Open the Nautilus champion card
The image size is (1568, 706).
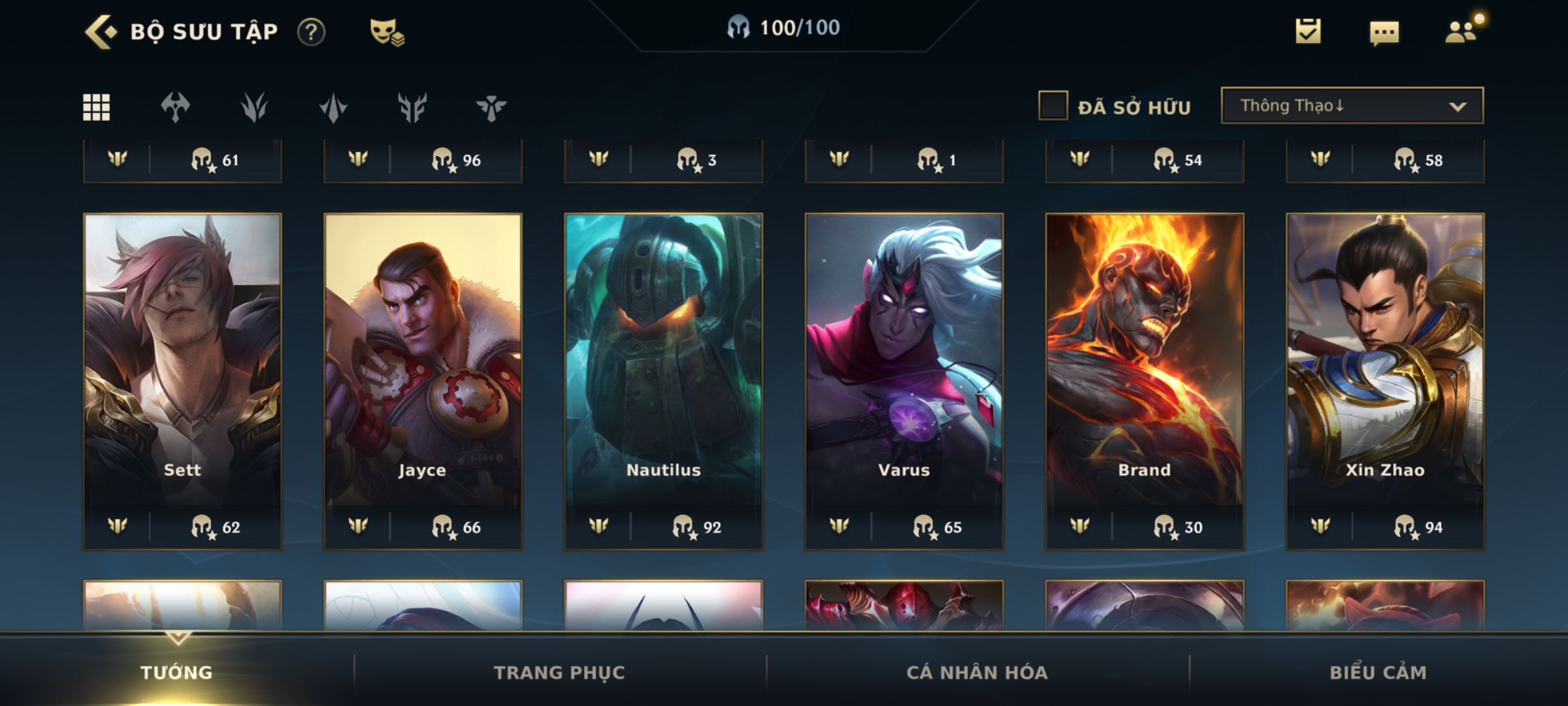663,381
